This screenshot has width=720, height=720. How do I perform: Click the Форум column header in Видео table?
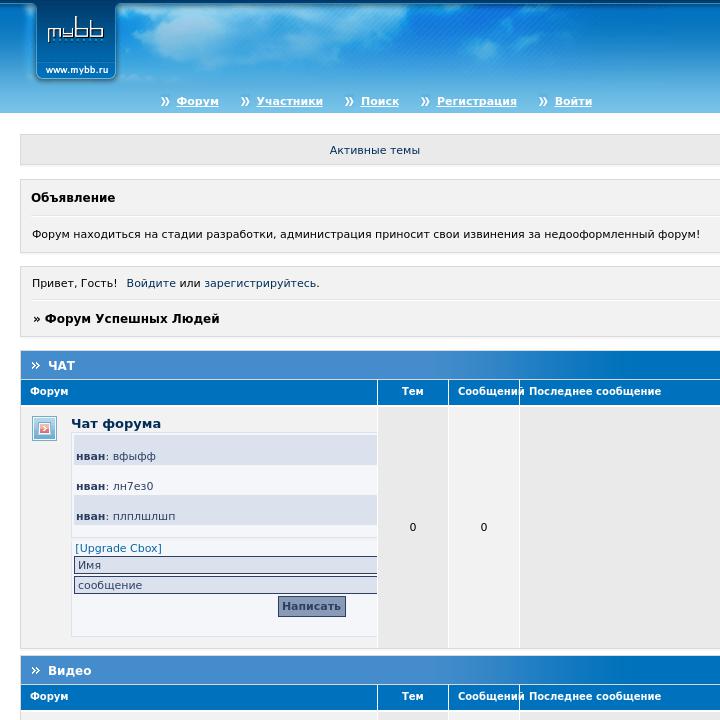49,696
